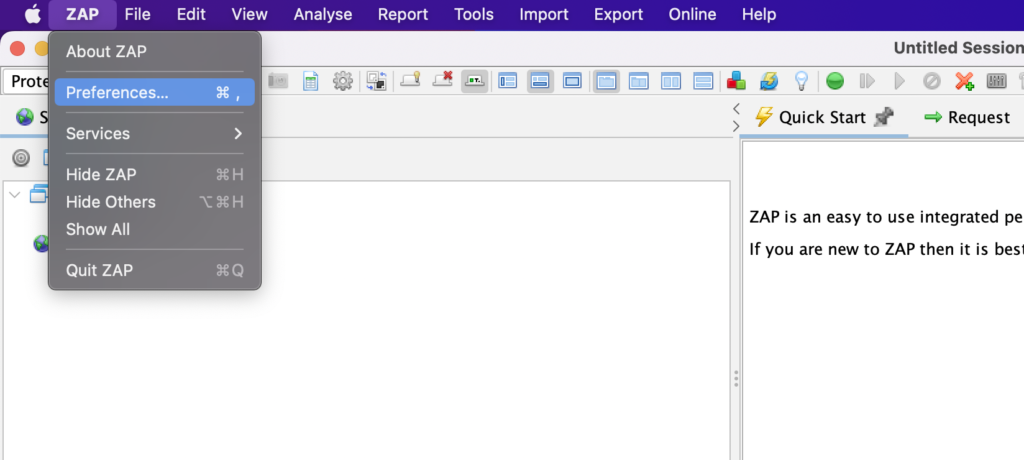Open Preferences… from the ZAP menu

(155, 93)
